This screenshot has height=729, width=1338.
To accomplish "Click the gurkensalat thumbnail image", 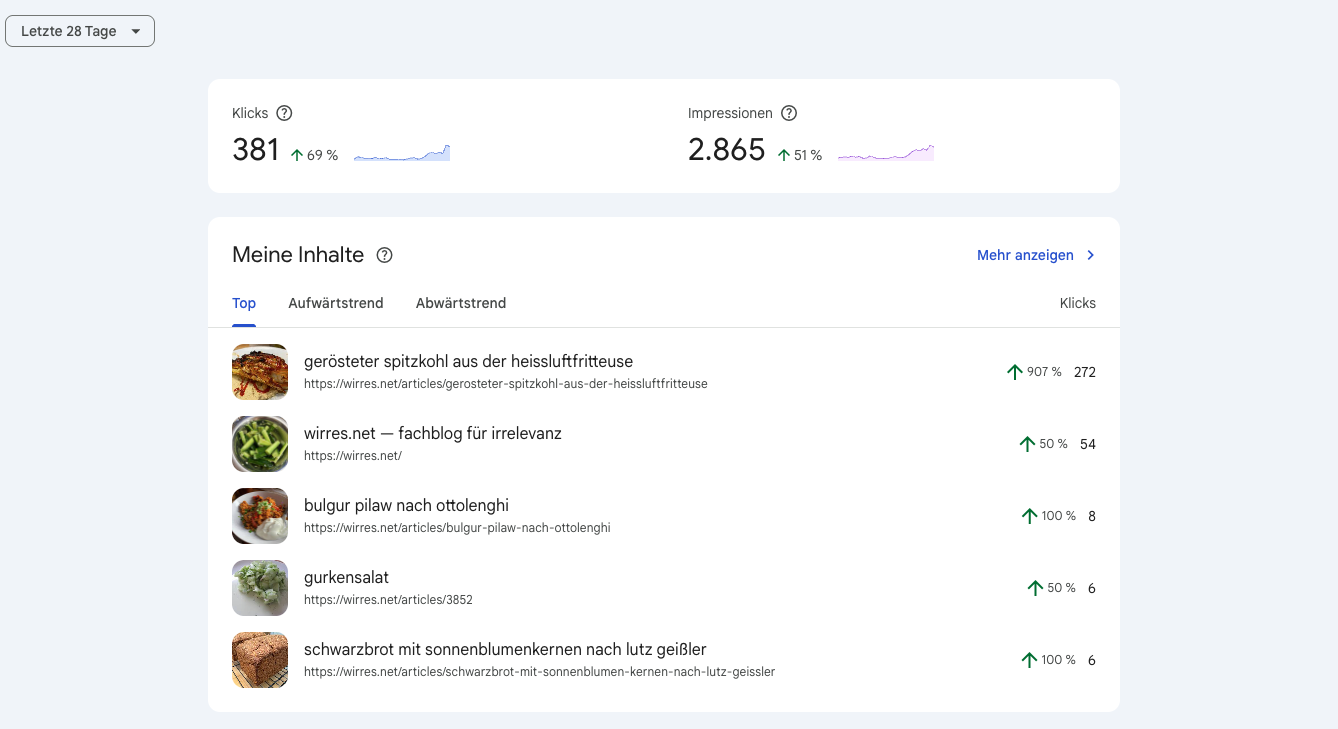I will 260,588.
